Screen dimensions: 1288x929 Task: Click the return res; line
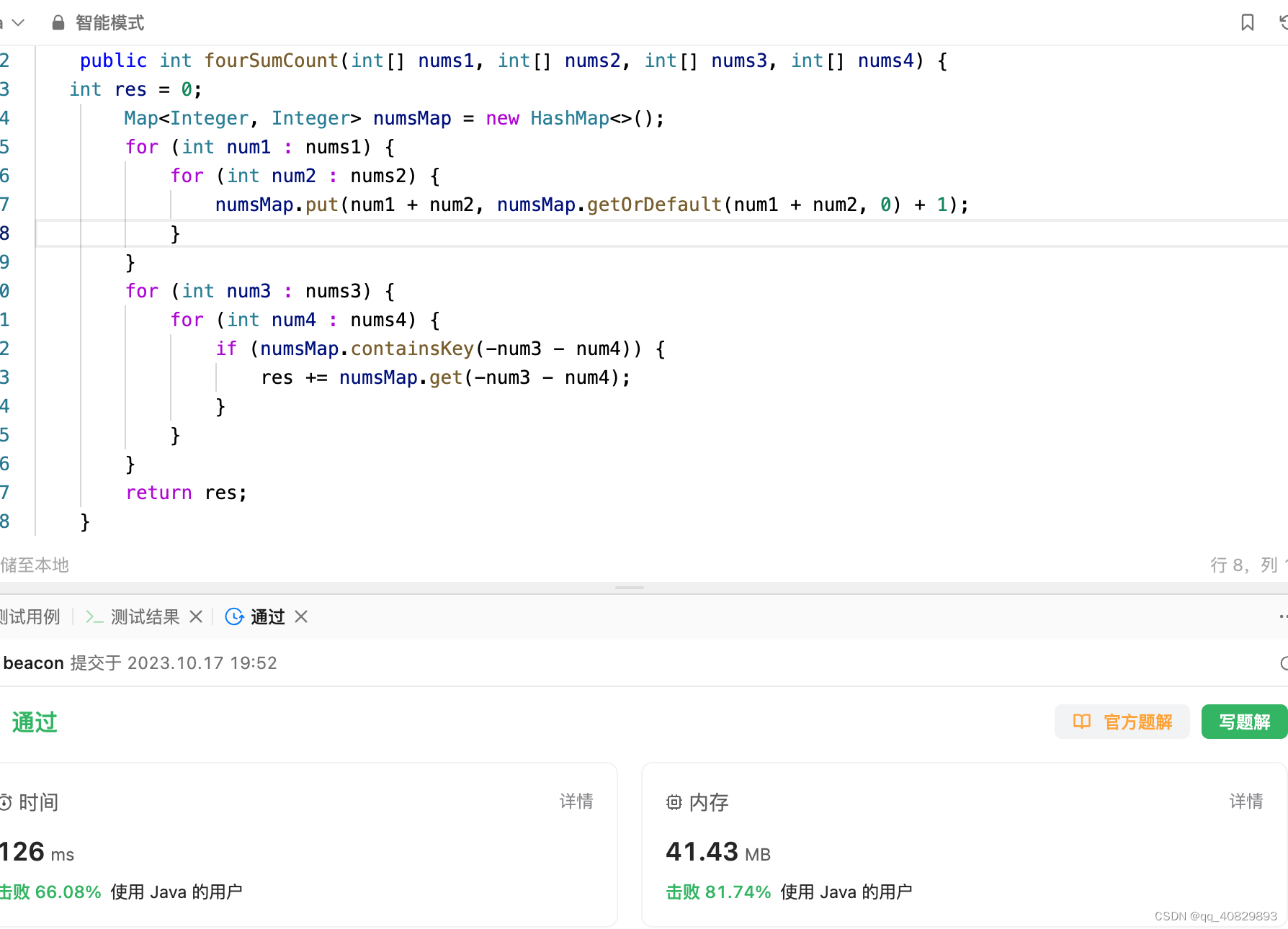[186, 493]
